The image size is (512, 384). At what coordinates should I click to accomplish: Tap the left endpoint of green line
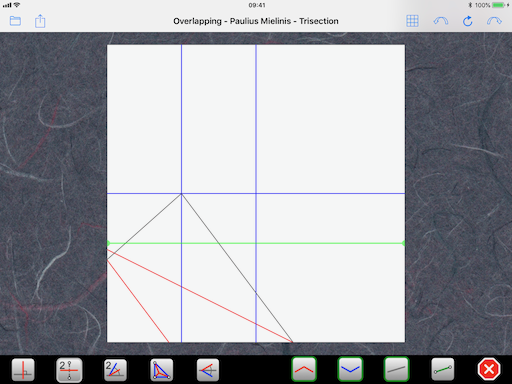pos(108,243)
